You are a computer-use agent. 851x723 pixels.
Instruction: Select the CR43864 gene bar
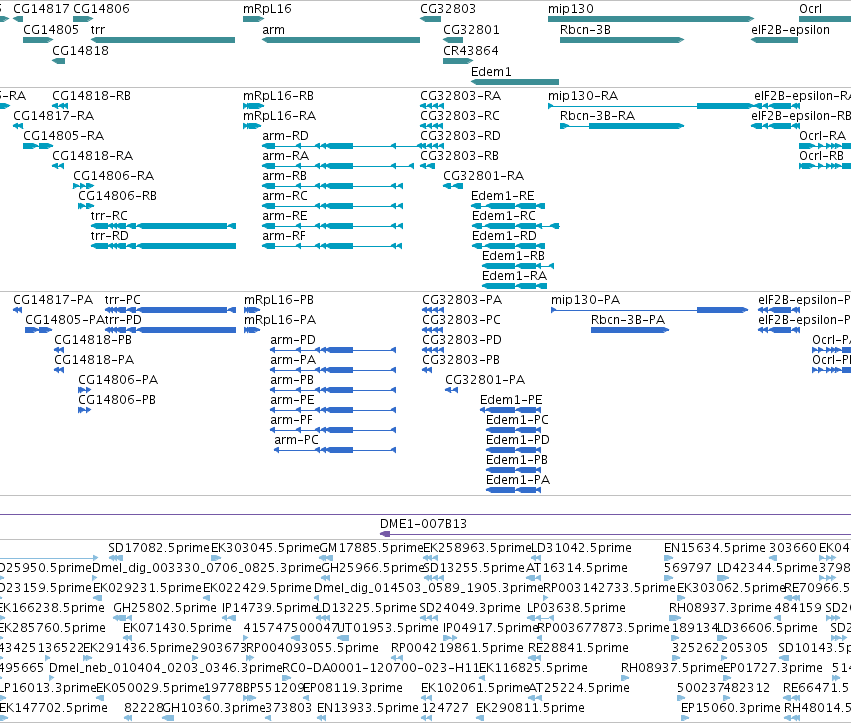(458, 61)
